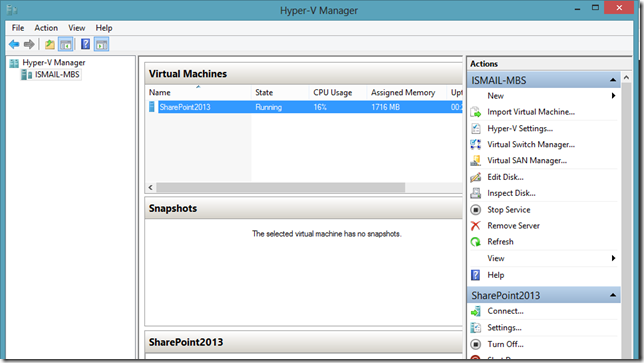Click the horizontal scrollbar thumb in VM list

click(x=281, y=187)
